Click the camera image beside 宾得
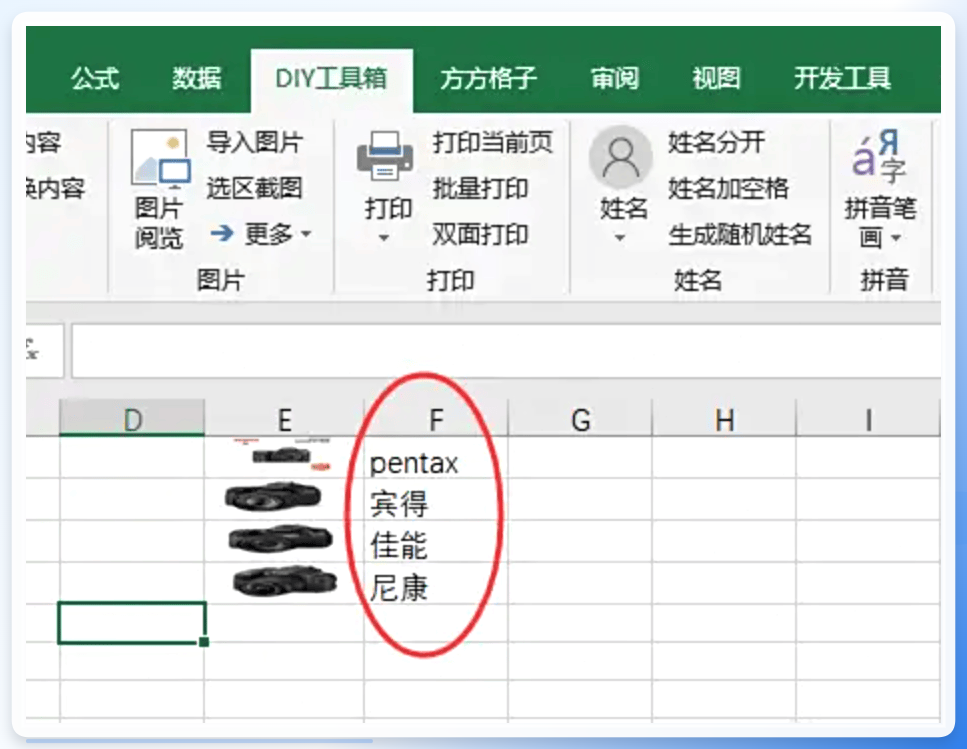The image size is (967, 749). [273, 497]
